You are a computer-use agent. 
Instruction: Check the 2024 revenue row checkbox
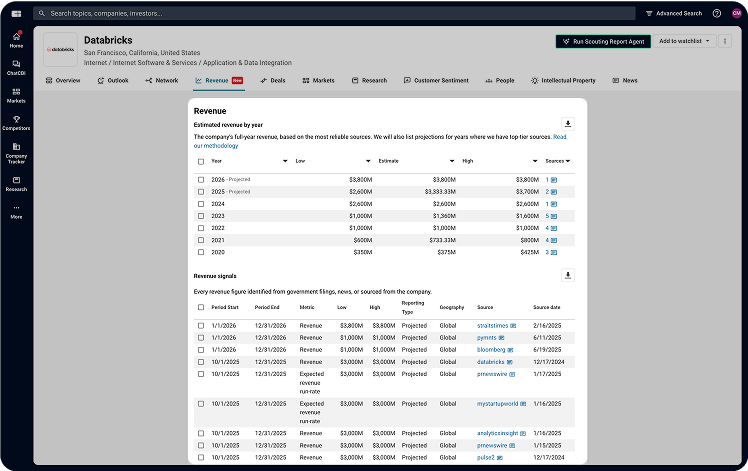(201, 203)
